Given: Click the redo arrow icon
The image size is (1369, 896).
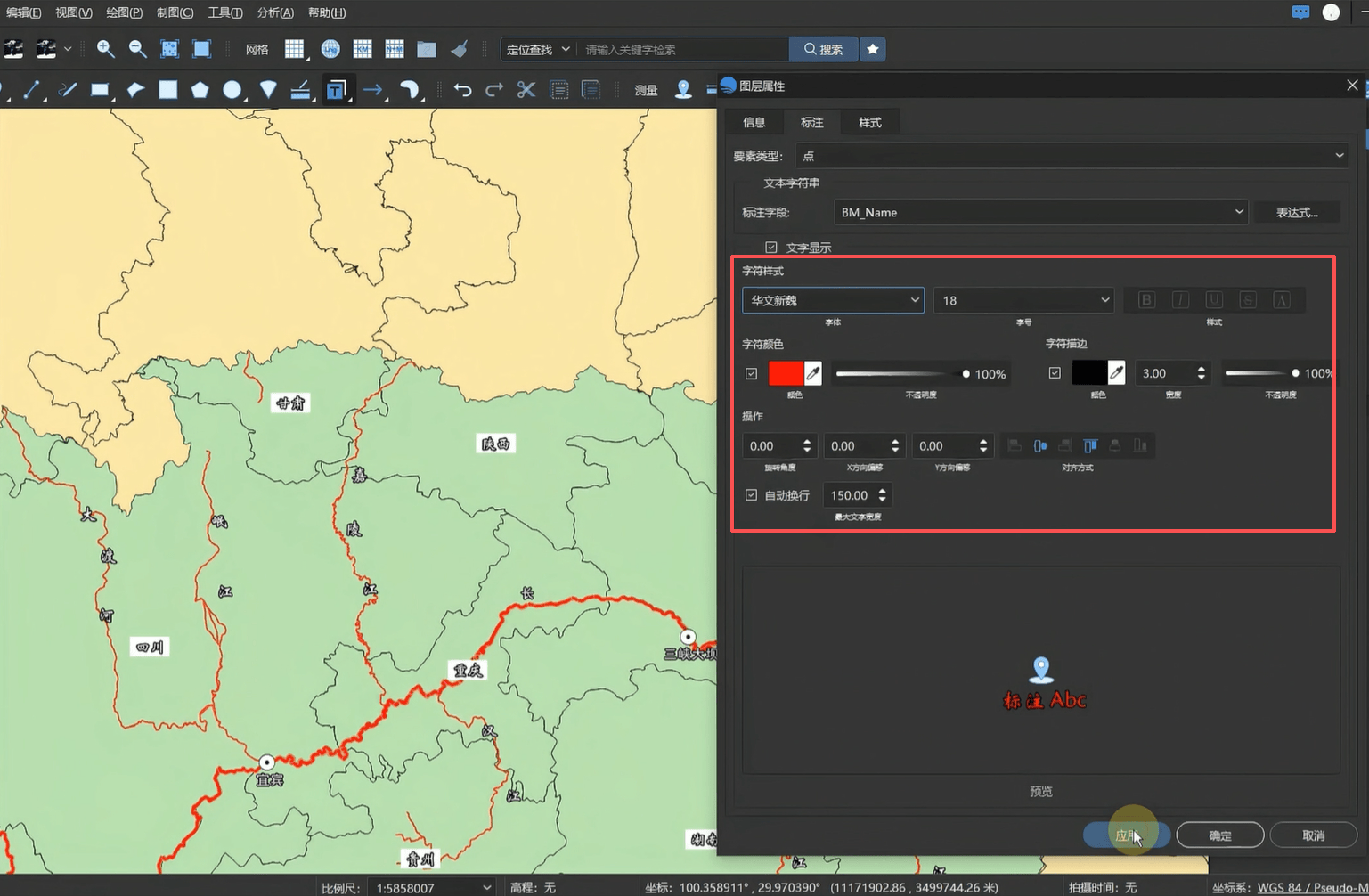Looking at the screenshot, I should pyautogui.click(x=494, y=89).
